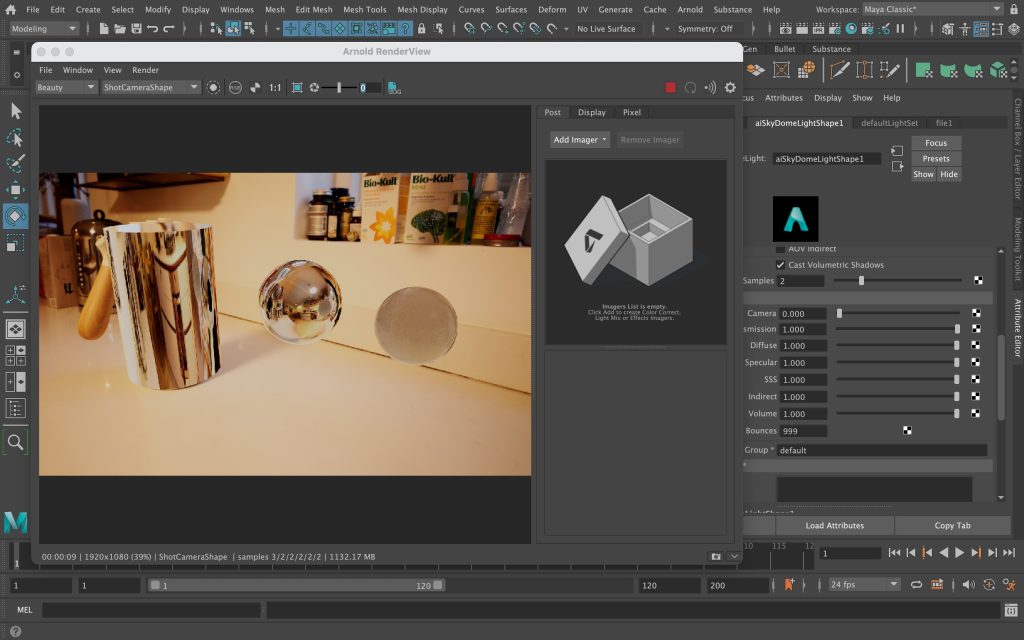Screen dimensions: 1024x640
Task: Click the Diffuse slider handle
Action: click(957, 346)
